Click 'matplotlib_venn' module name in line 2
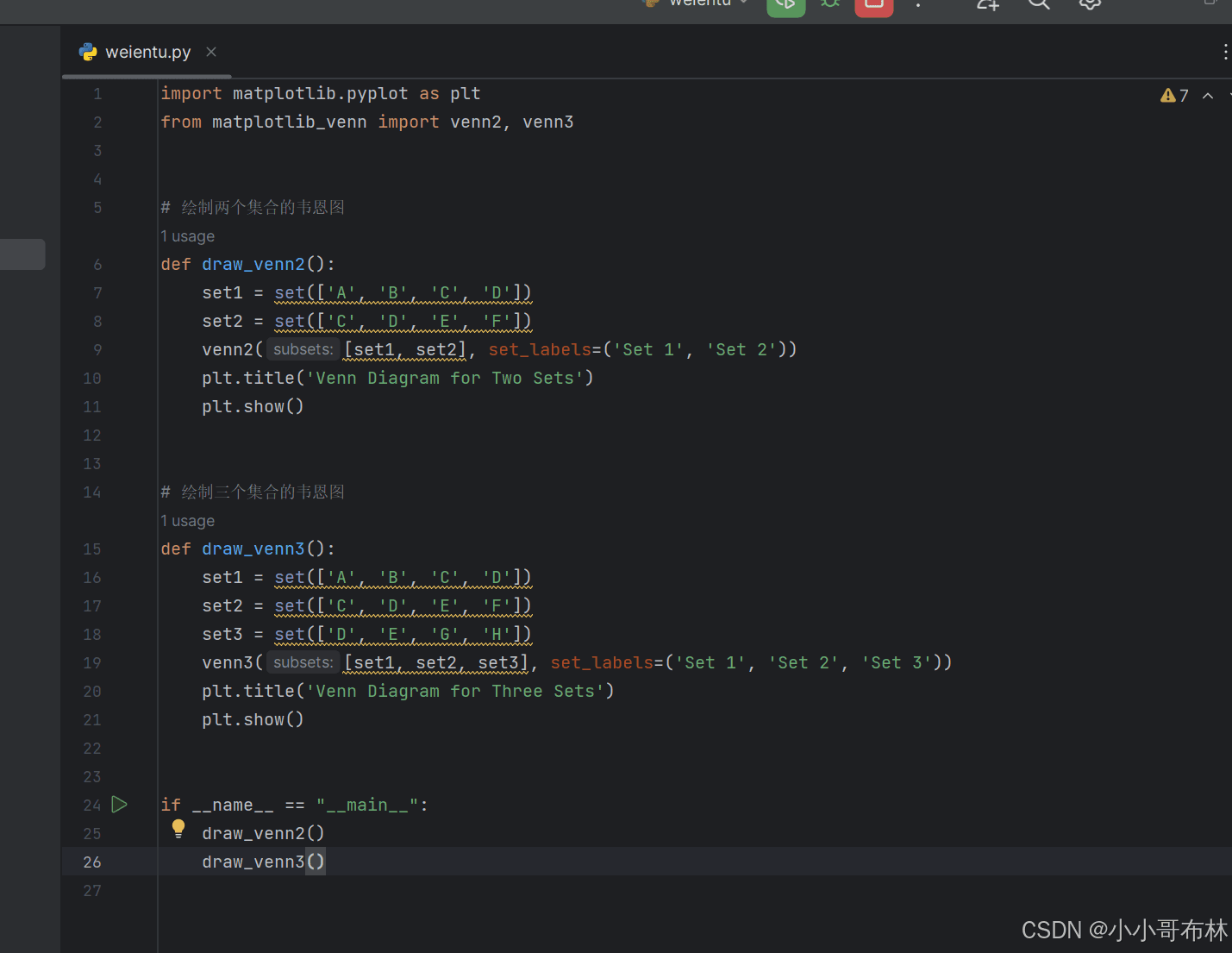1232x953 pixels. tap(289, 122)
